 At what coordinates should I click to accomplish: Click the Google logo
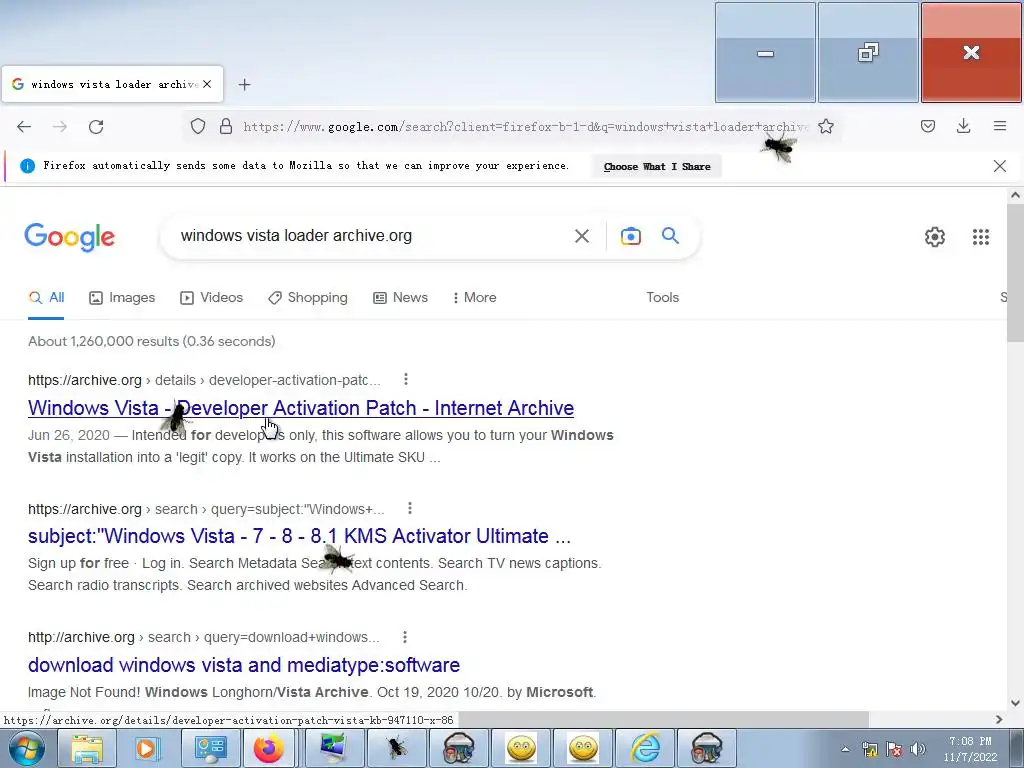click(x=70, y=236)
